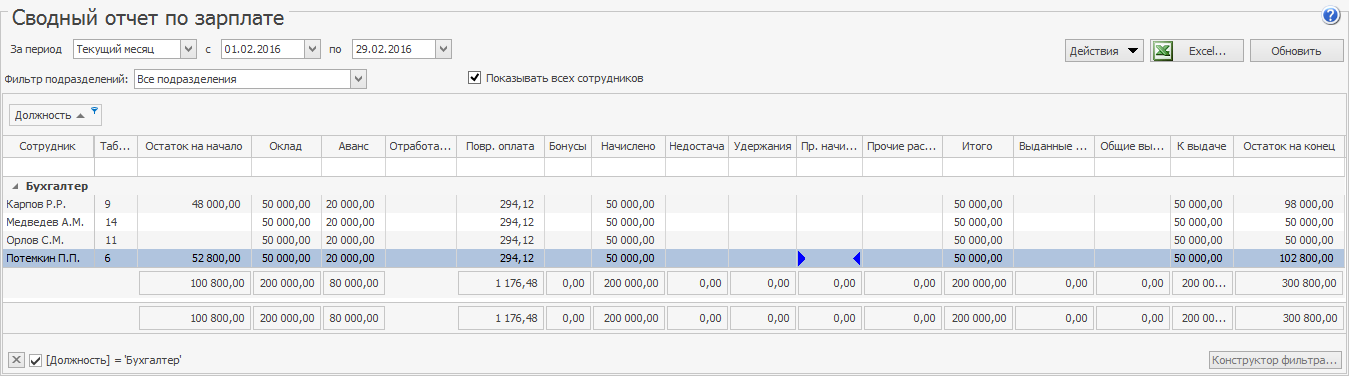
Task: Click the Excel icon on export button
Action: pos(1163,51)
